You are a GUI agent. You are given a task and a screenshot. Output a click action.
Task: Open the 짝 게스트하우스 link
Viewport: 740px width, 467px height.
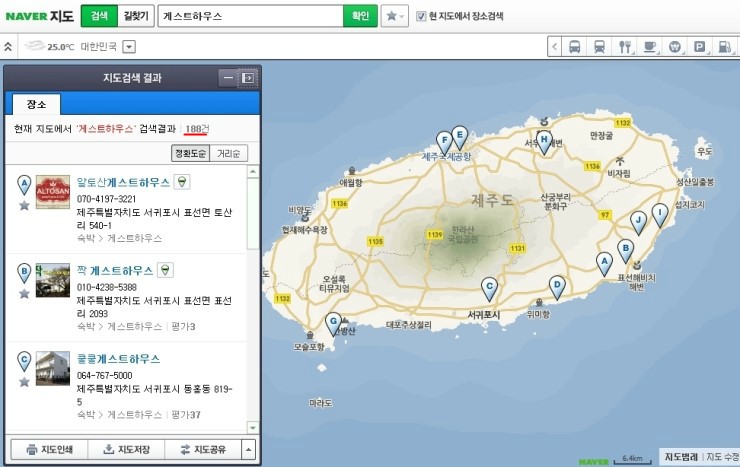tap(115, 271)
